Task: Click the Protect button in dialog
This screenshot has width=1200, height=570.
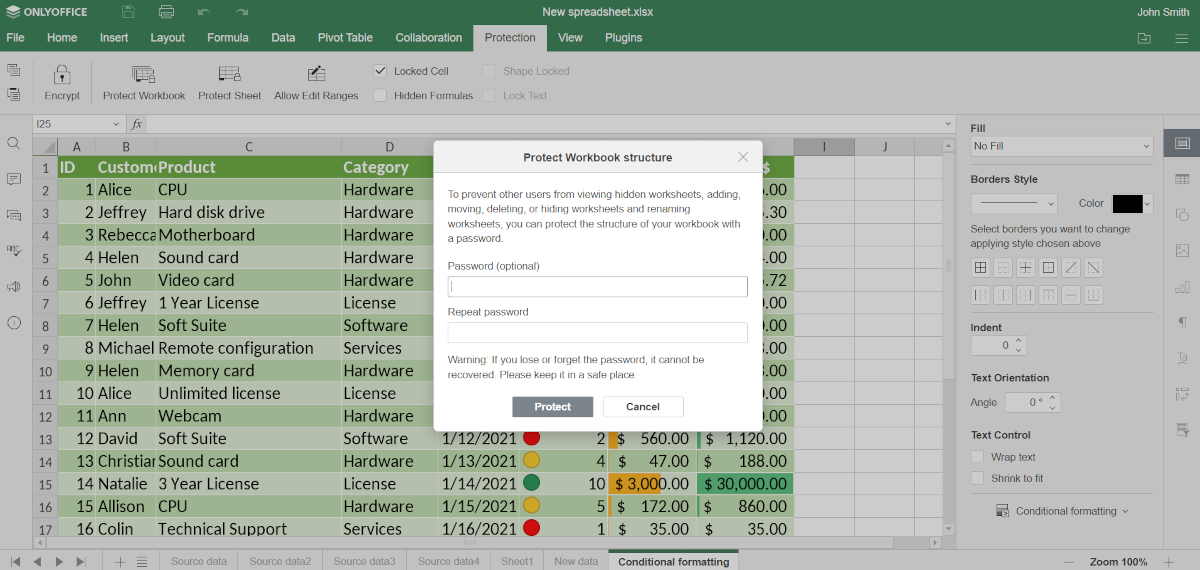Action: point(553,407)
